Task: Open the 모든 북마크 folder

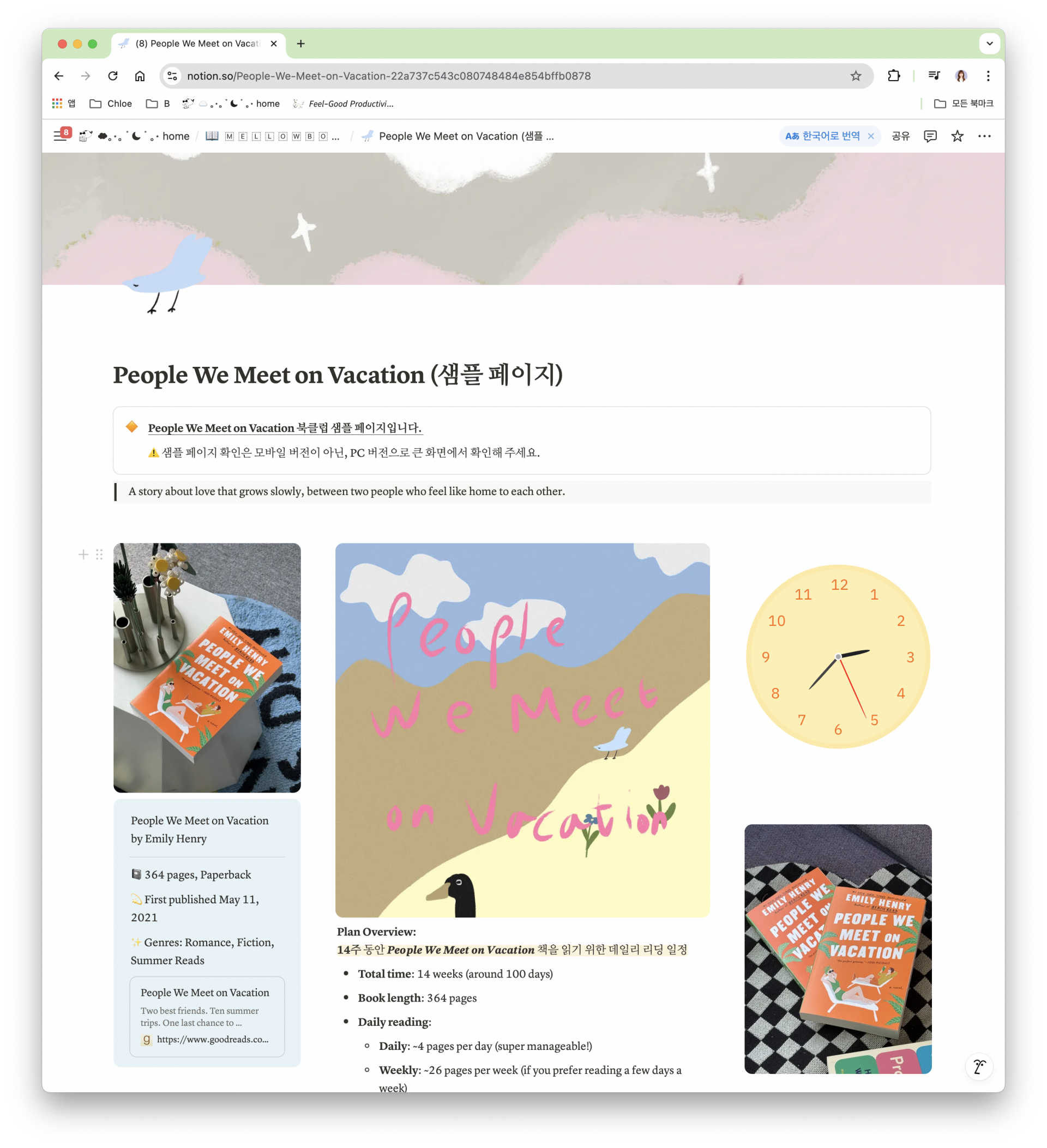Action: tap(964, 104)
